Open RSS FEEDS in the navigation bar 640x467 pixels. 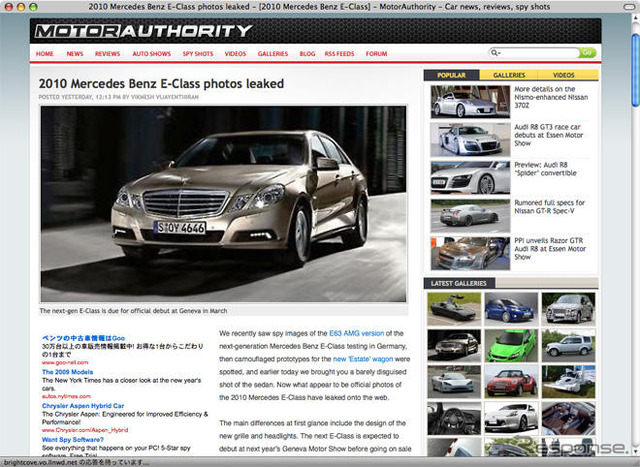(x=340, y=53)
